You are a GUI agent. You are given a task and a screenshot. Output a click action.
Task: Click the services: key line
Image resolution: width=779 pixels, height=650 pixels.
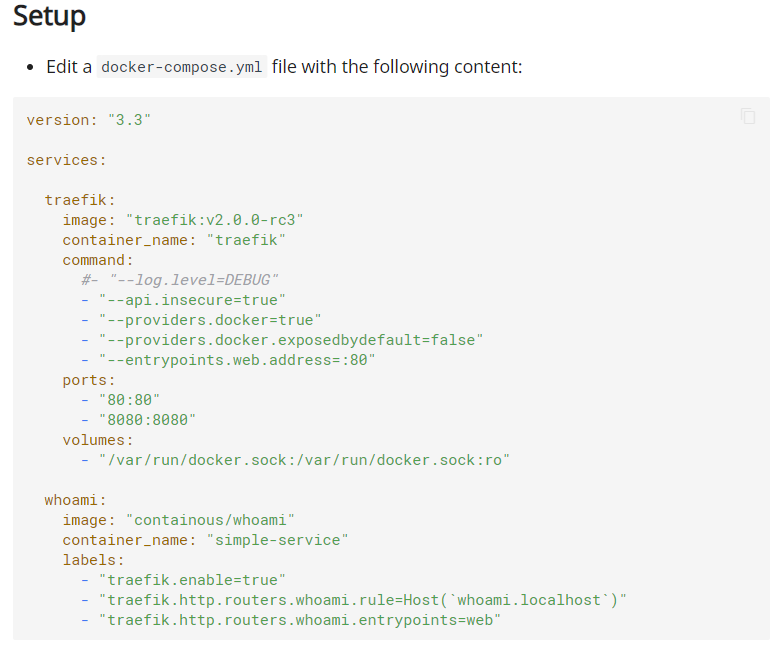coord(67,160)
